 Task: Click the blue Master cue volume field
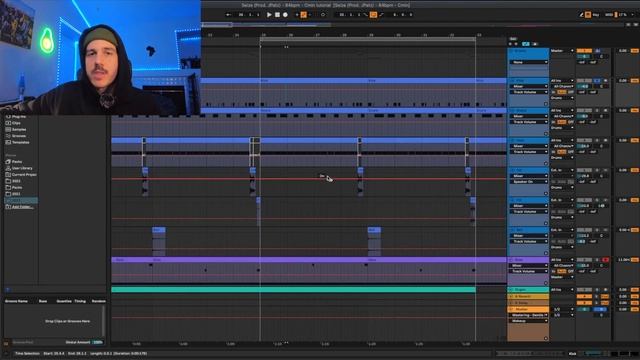[x=601, y=309]
